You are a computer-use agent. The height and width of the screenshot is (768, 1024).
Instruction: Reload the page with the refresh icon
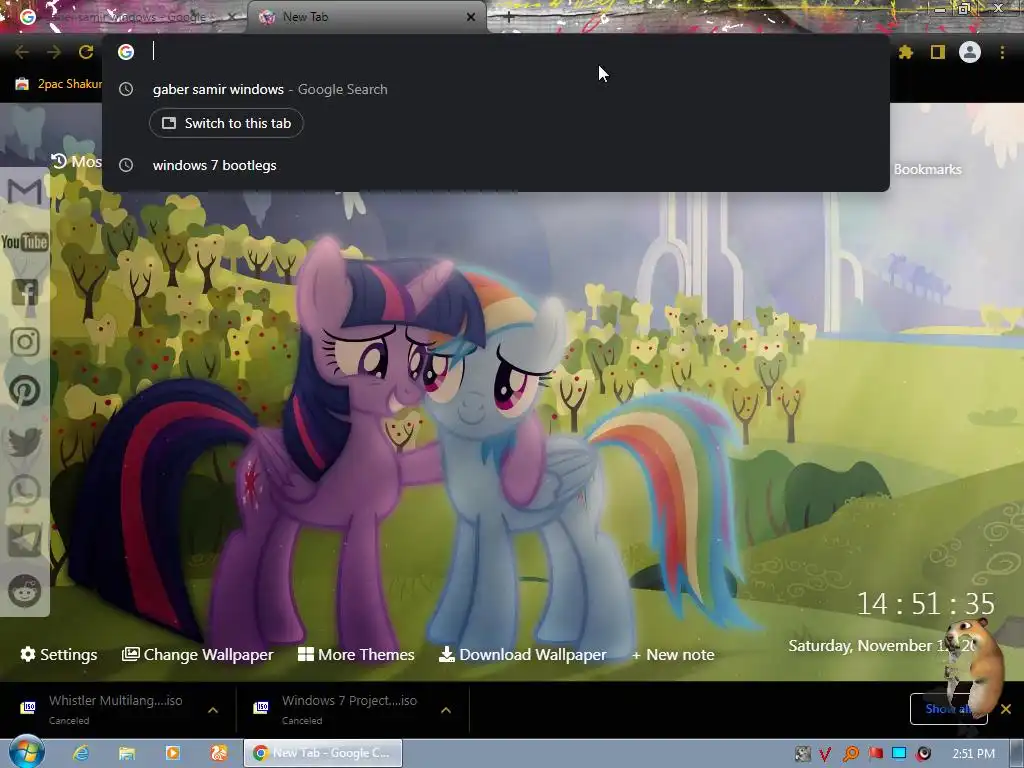[x=86, y=52]
